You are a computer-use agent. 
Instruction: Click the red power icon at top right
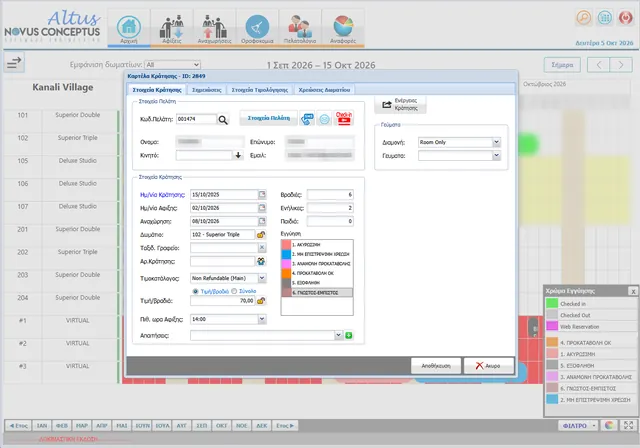point(625,18)
